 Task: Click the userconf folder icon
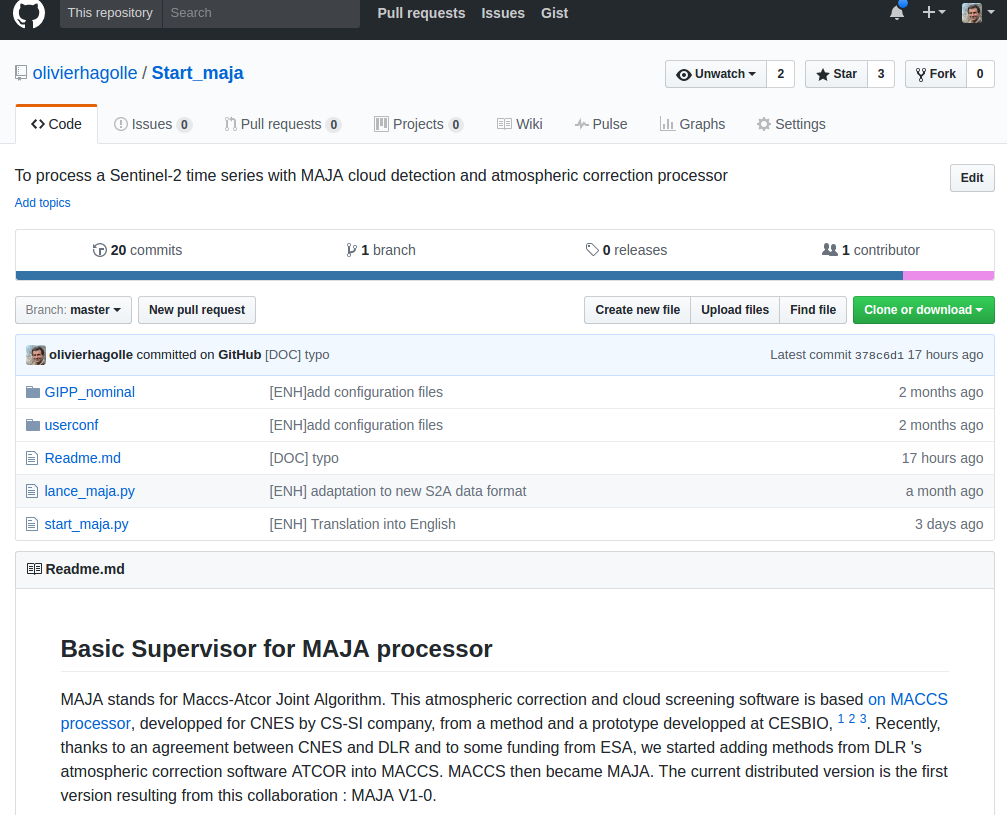[x=33, y=425]
